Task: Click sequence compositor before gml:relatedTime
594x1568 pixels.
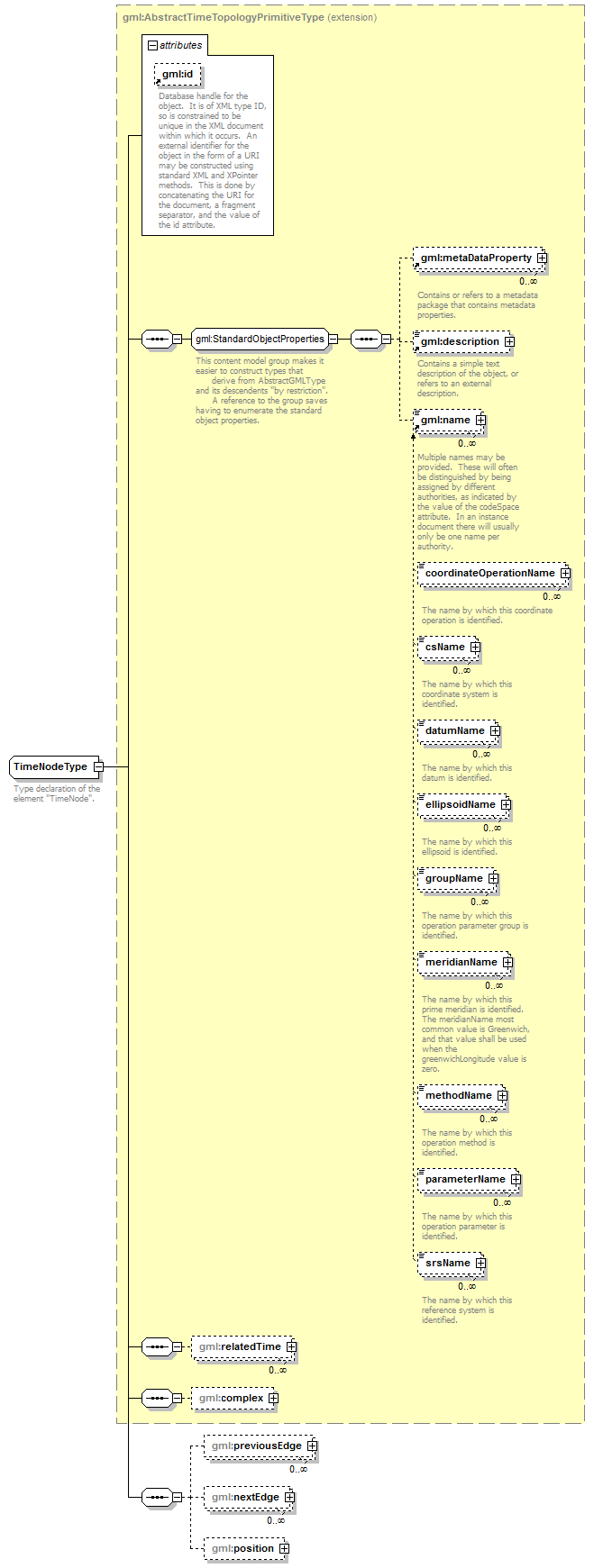Action: (x=158, y=1346)
